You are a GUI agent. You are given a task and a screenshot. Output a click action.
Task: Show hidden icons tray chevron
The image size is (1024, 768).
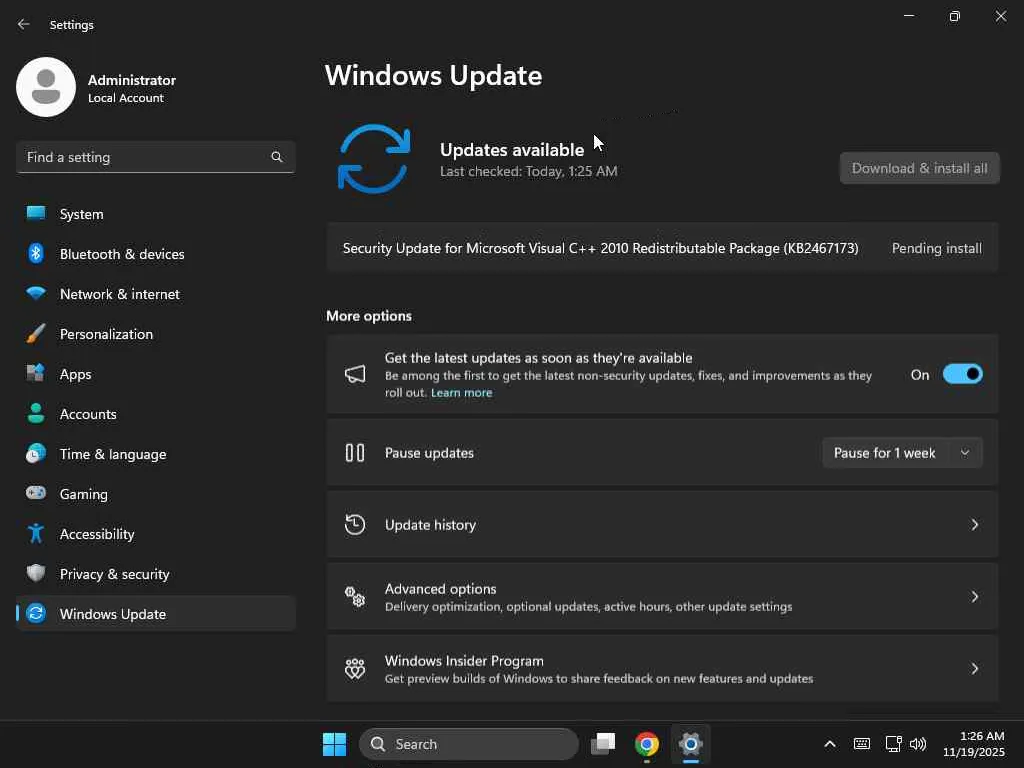click(x=829, y=744)
